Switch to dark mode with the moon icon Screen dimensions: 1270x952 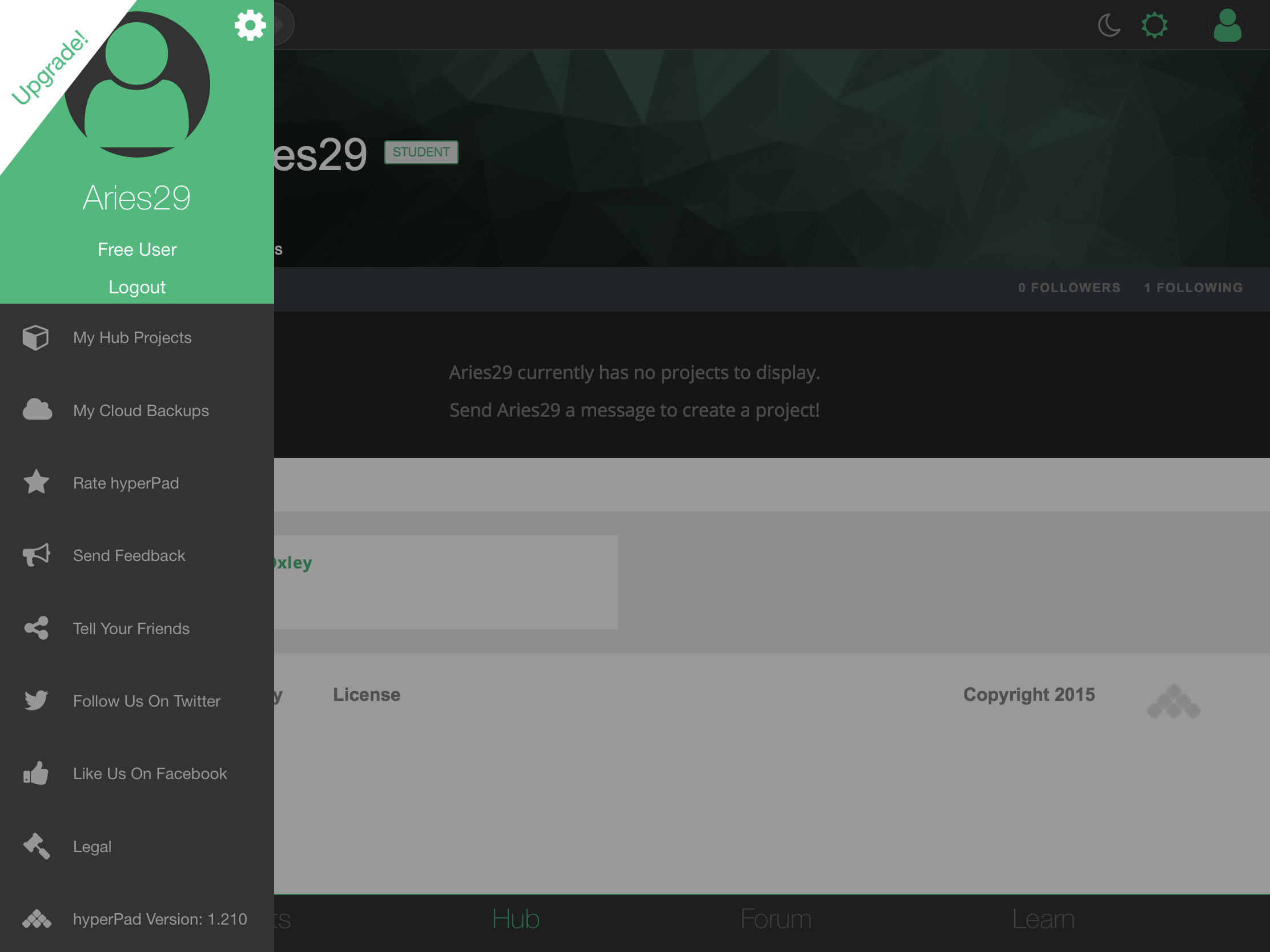(x=1108, y=25)
